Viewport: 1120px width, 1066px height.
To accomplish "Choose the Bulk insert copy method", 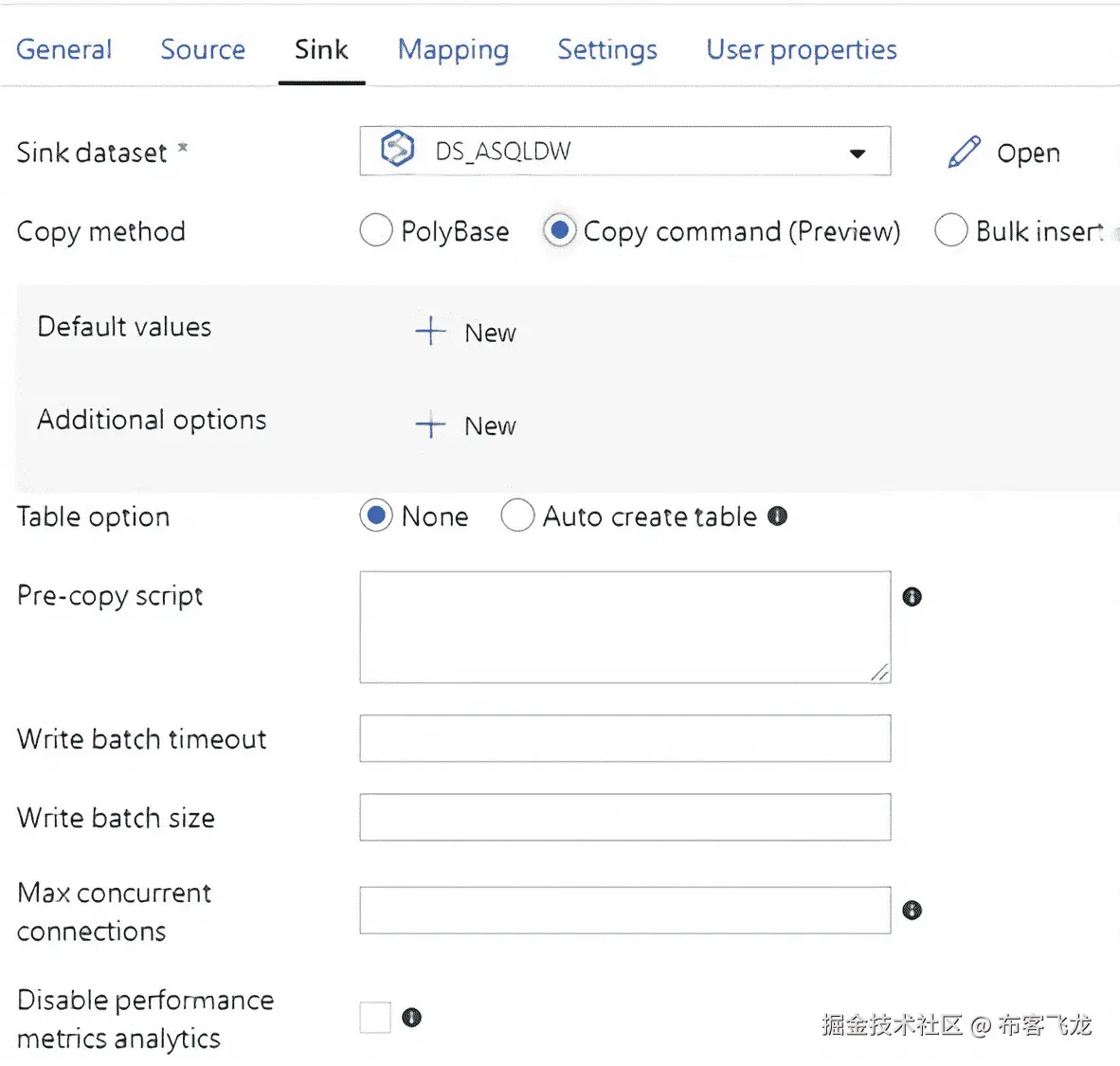I will [950, 230].
